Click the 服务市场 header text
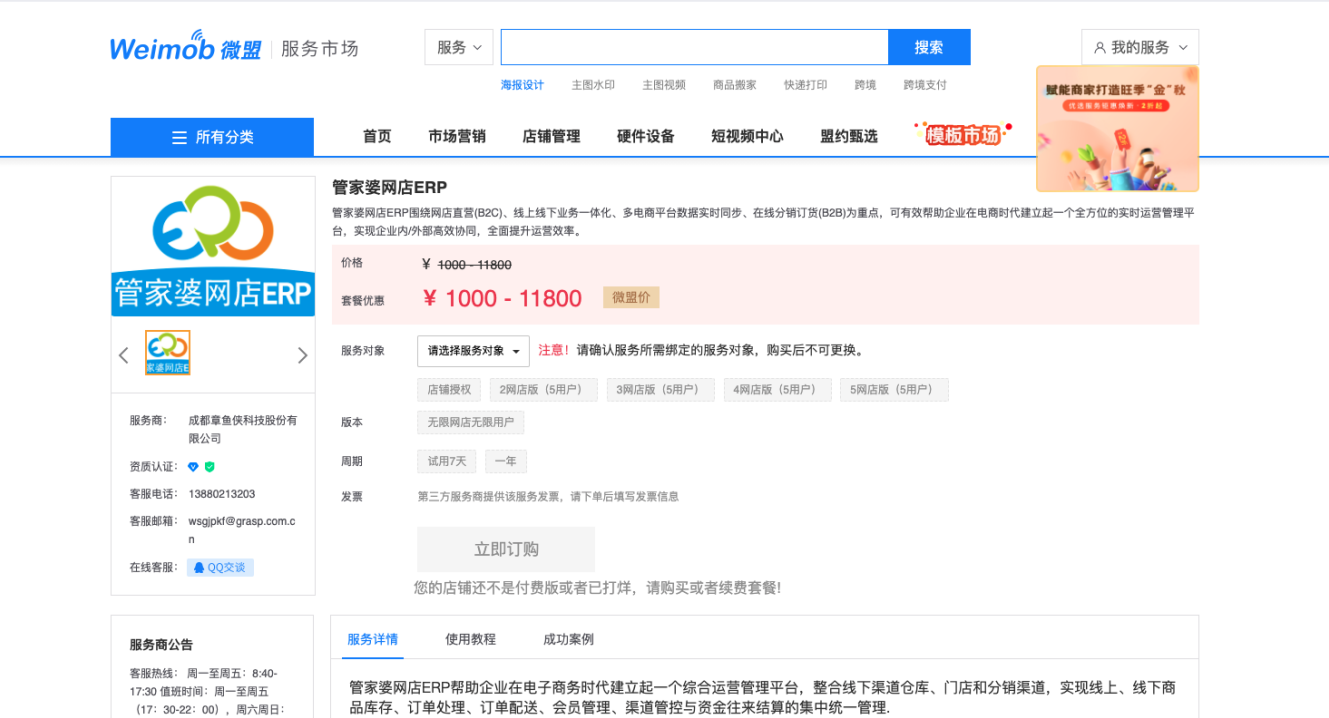Image resolution: width=1329 pixels, height=718 pixels. [319, 49]
